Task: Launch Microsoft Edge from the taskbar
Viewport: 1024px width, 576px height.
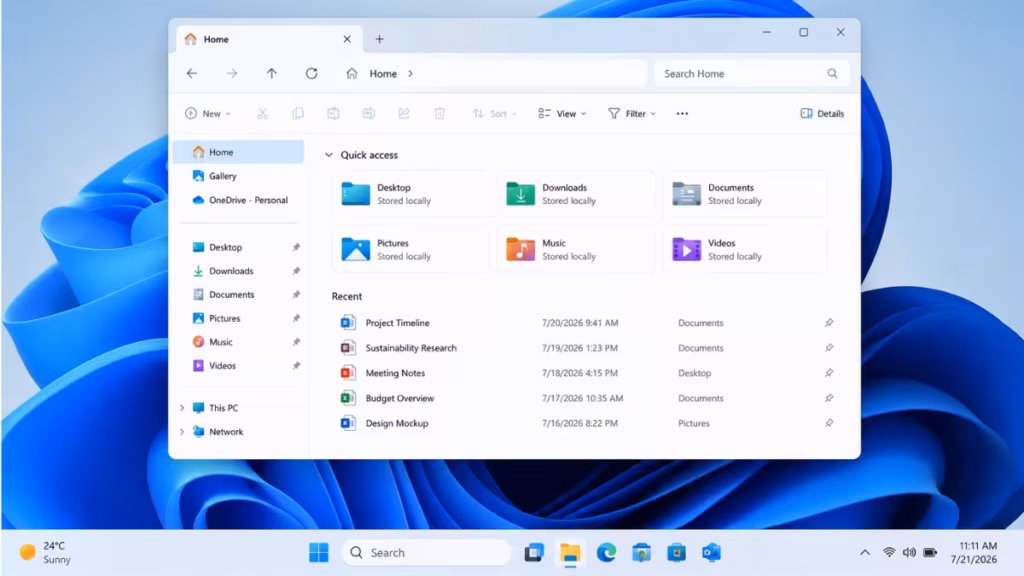Action: click(606, 552)
